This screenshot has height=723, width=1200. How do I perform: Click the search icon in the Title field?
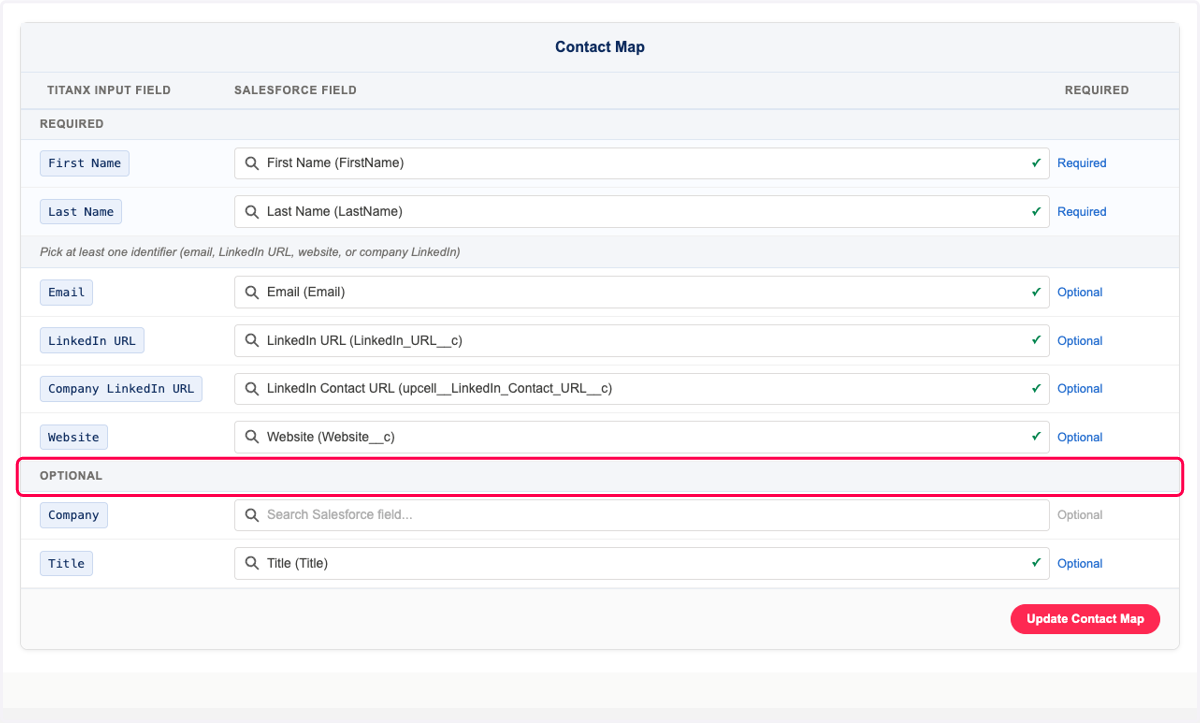coord(252,563)
